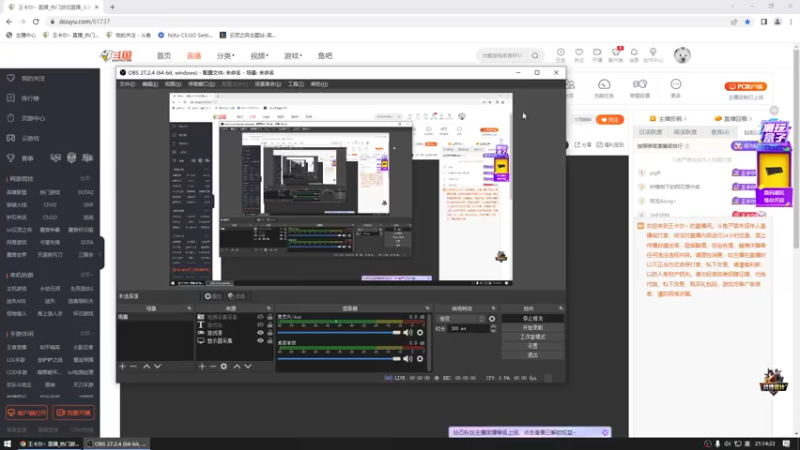The height and width of the screenshot is (450, 800).
Task: Add a new source in OBS Sources panel
Action: pos(202,366)
